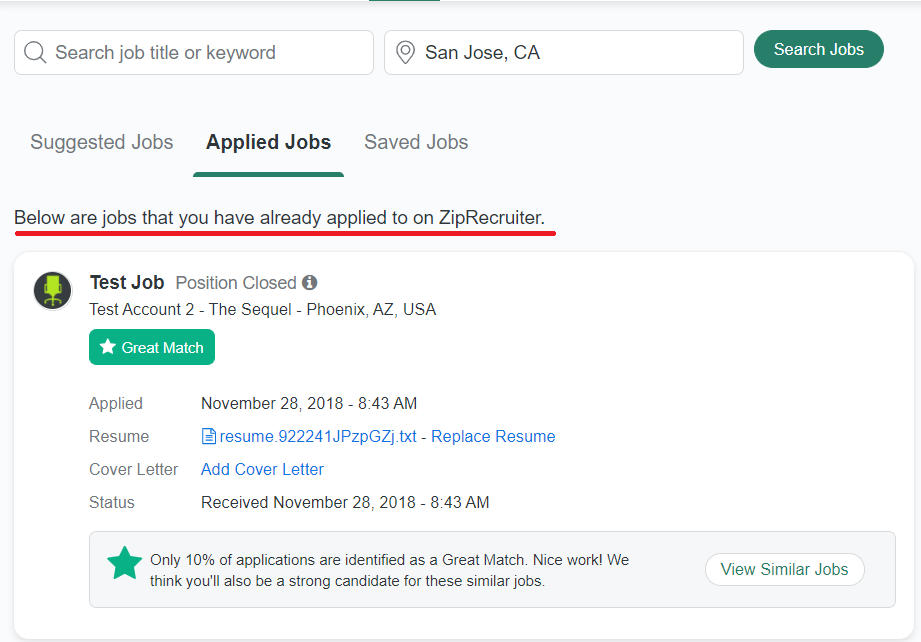This screenshot has width=921, height=642.
Task: Open the Test Job listing title
Action: point(127,283)
